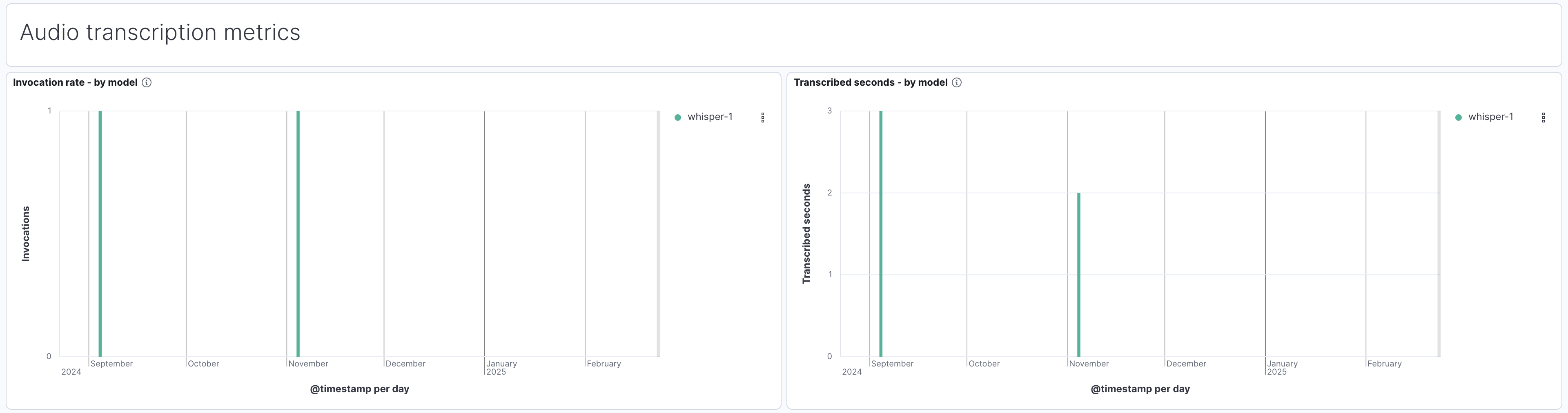This screenshot has width=1568, height=413.
Task: Toggle whisper-1 series label in Transcribed seconds legend
Action: coord(1490,117)
